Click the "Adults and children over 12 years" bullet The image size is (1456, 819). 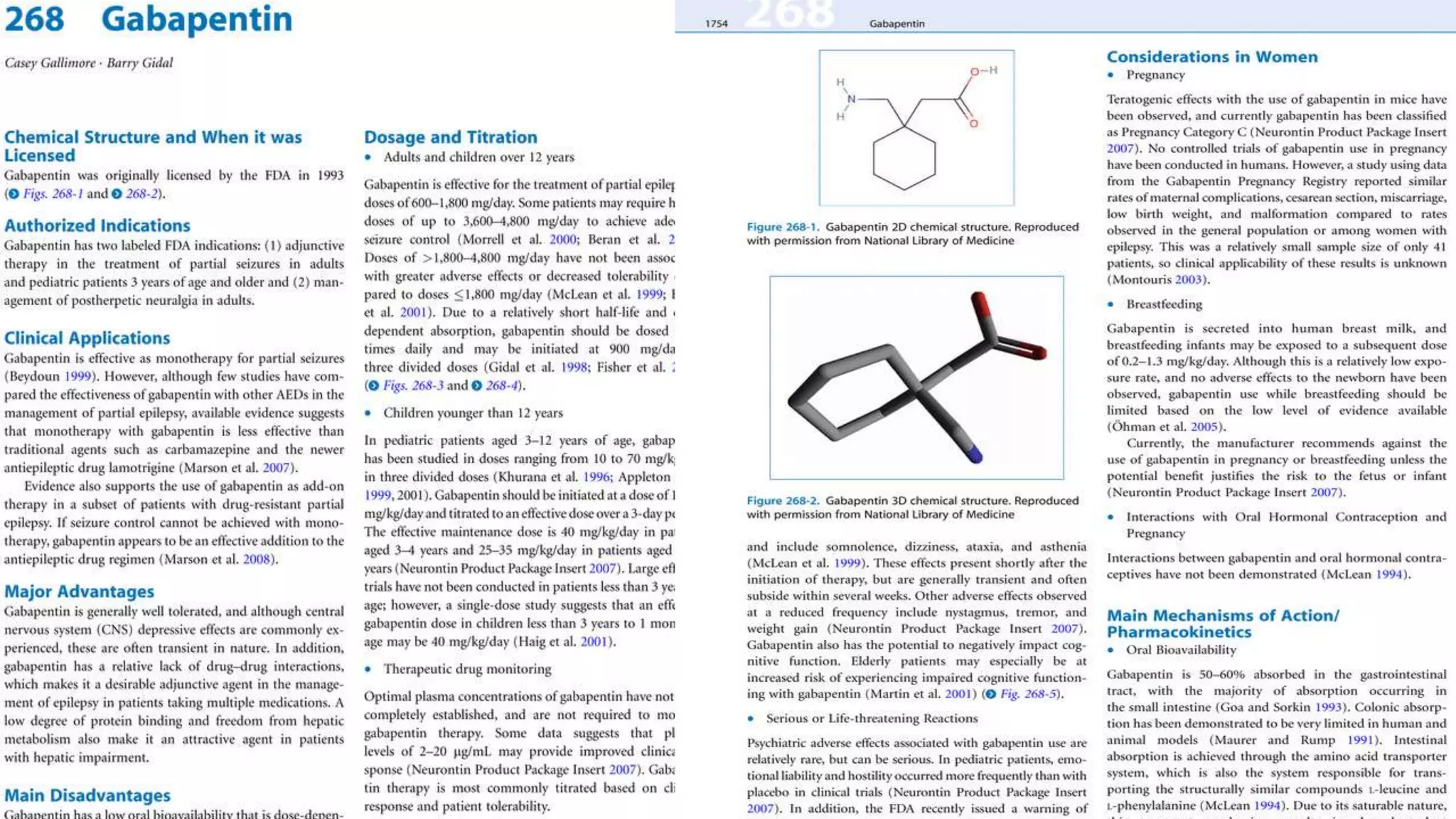(478, 158)
